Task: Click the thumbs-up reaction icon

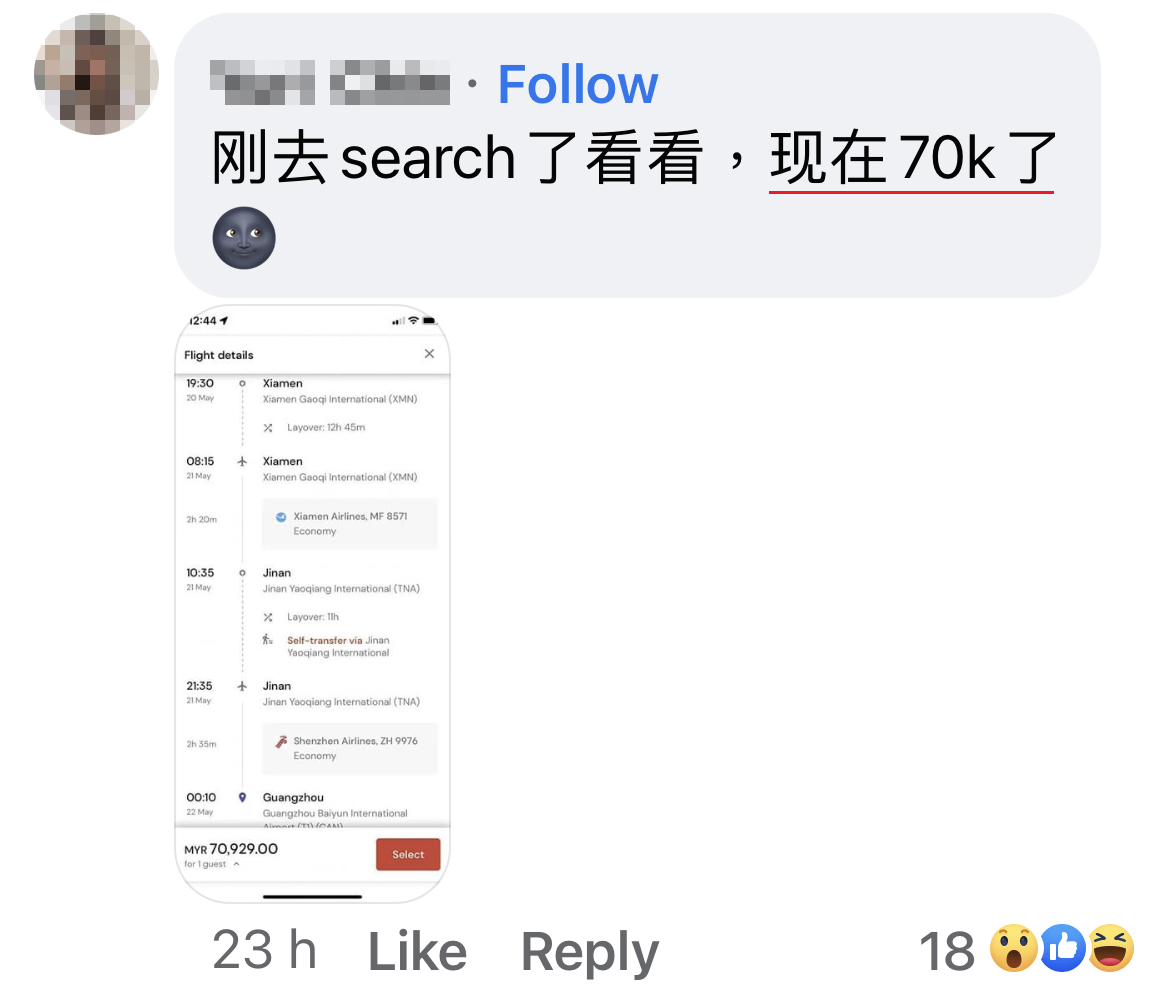Action: point(1063,948)
